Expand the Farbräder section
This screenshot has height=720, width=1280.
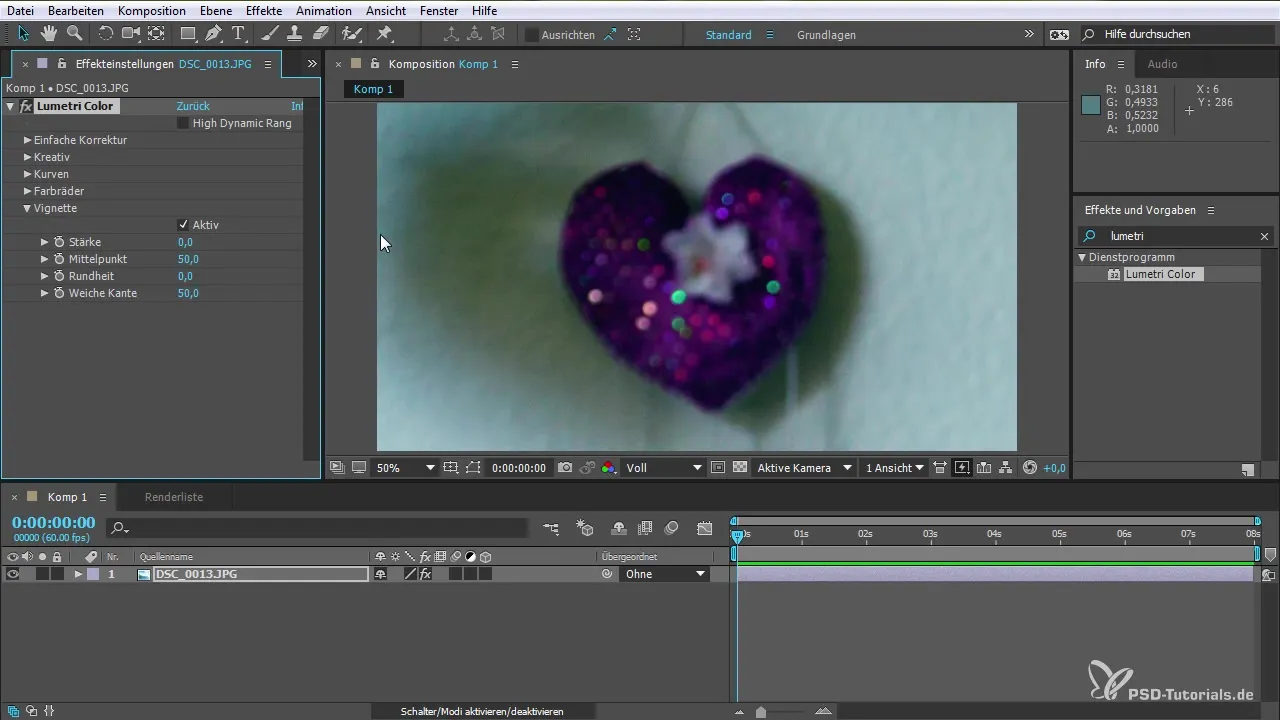tap(28, 191)
